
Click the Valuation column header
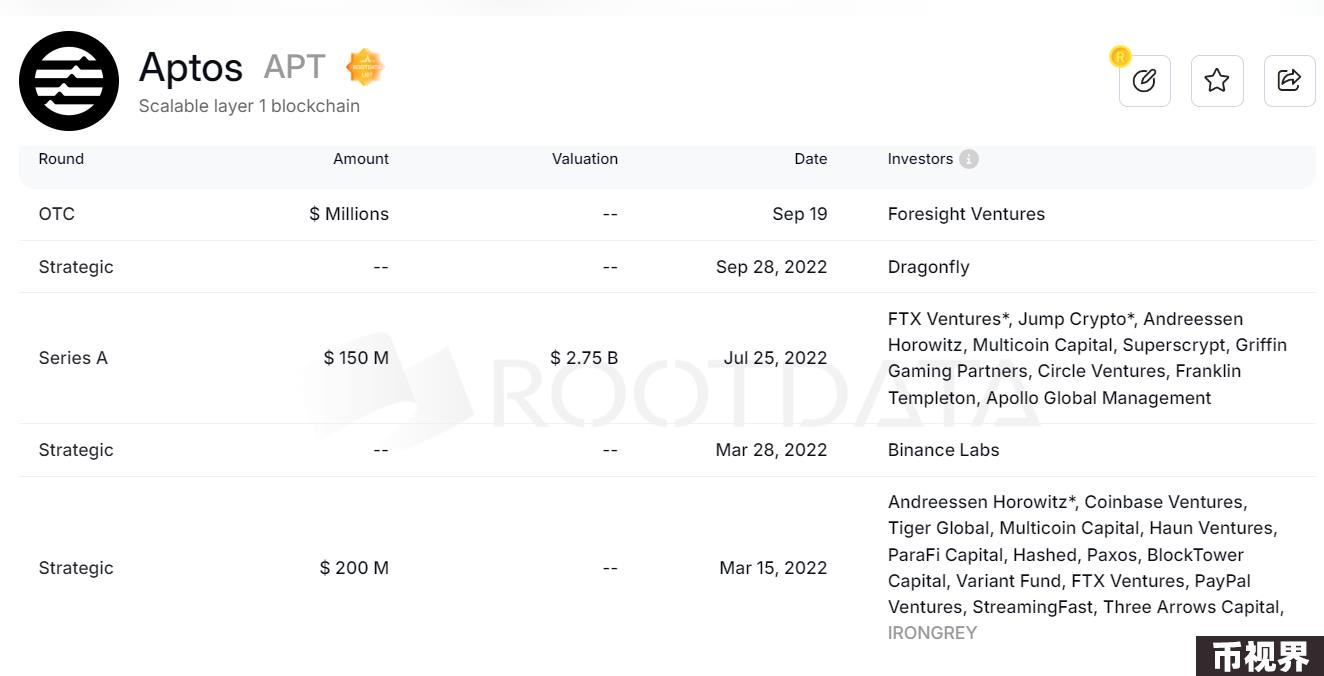pyautogui.click(x=585, y=159)
